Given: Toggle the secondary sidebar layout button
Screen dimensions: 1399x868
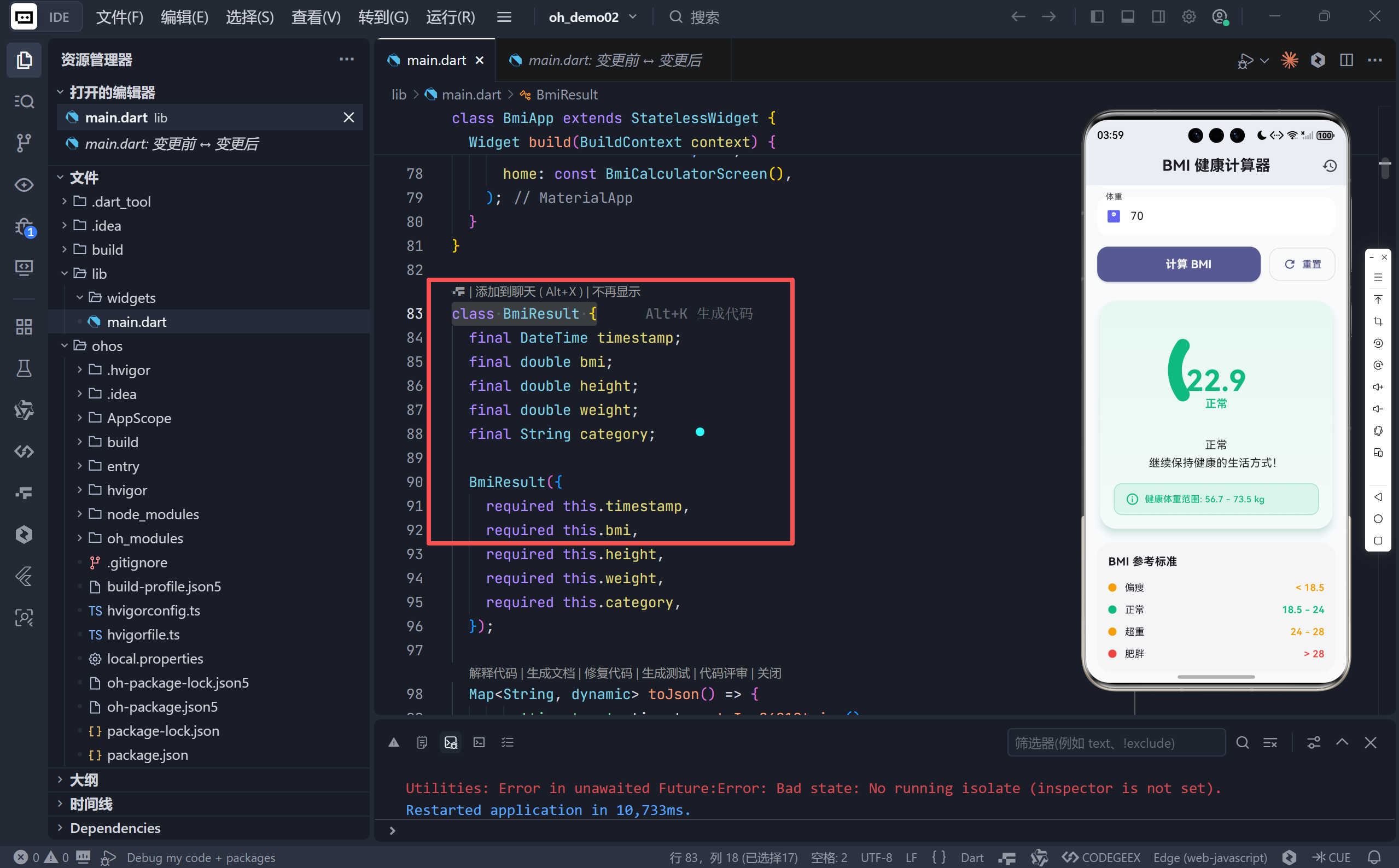Looking at the screenshot, I should [1158, 16].
